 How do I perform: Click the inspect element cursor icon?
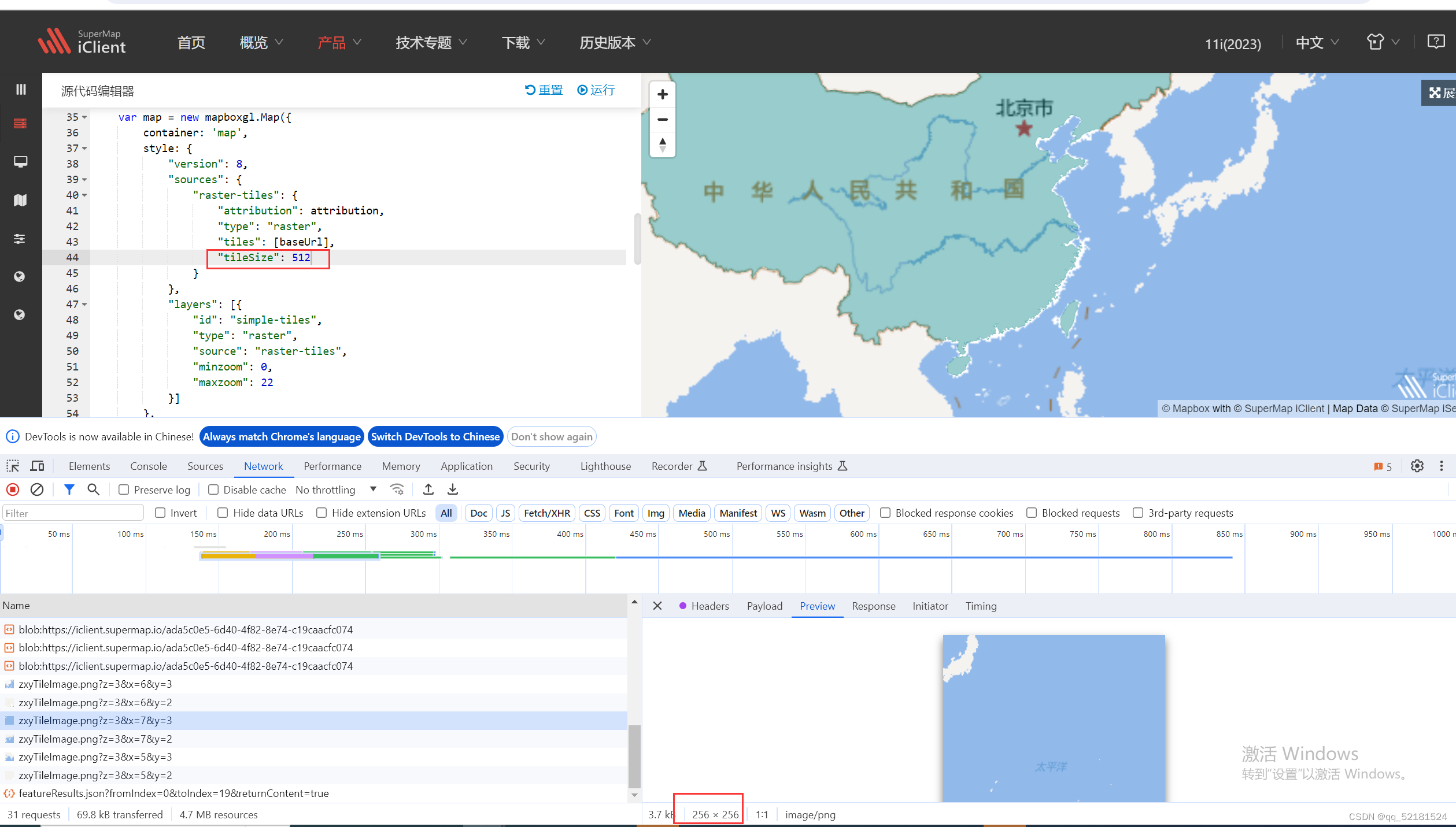(x=13, y=466)
